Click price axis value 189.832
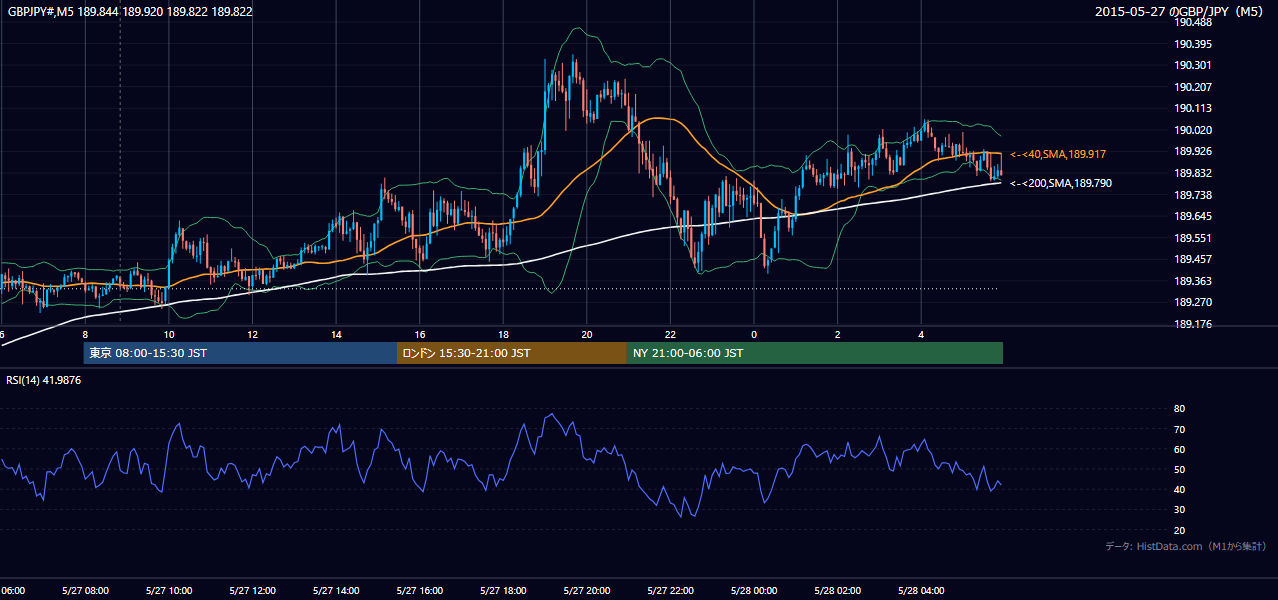Viewport: 1278px width, 600px height. [1193, 173]
